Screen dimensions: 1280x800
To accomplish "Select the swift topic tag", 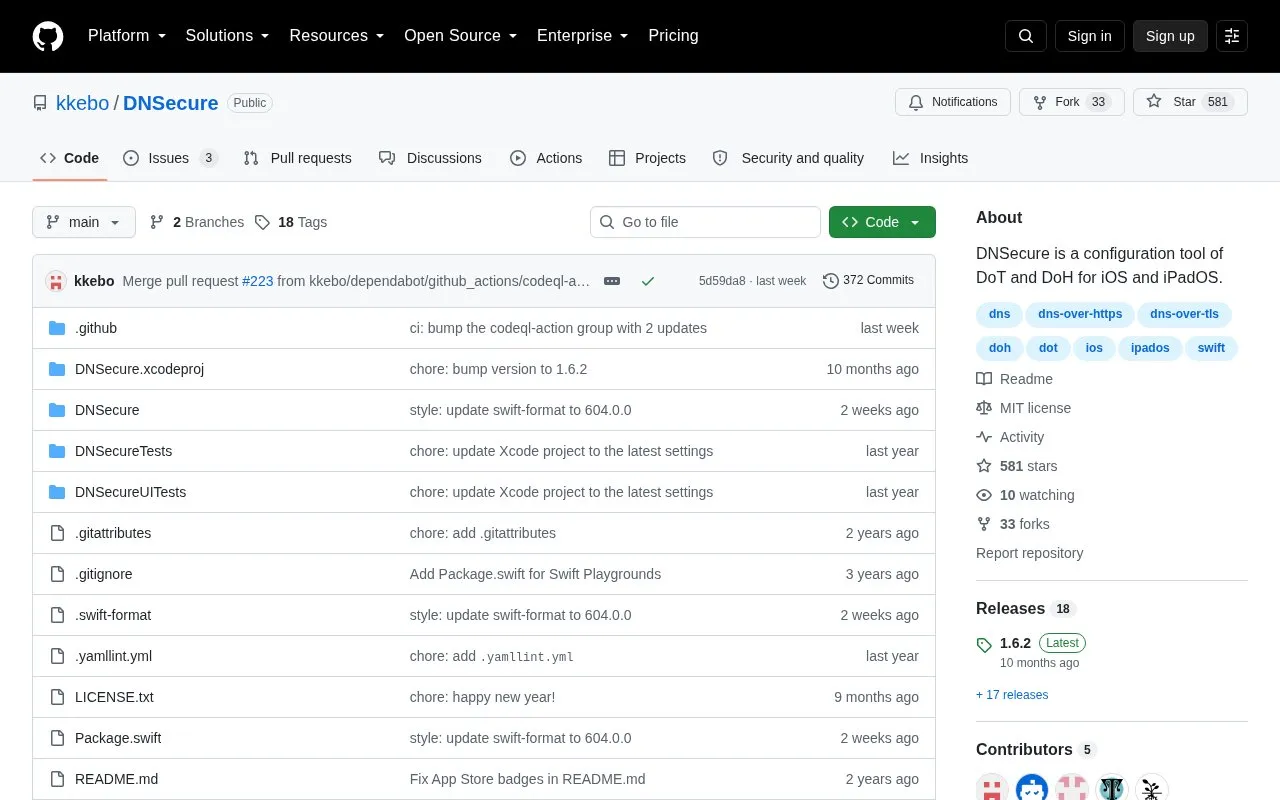I will click(x=1211, y=348).
